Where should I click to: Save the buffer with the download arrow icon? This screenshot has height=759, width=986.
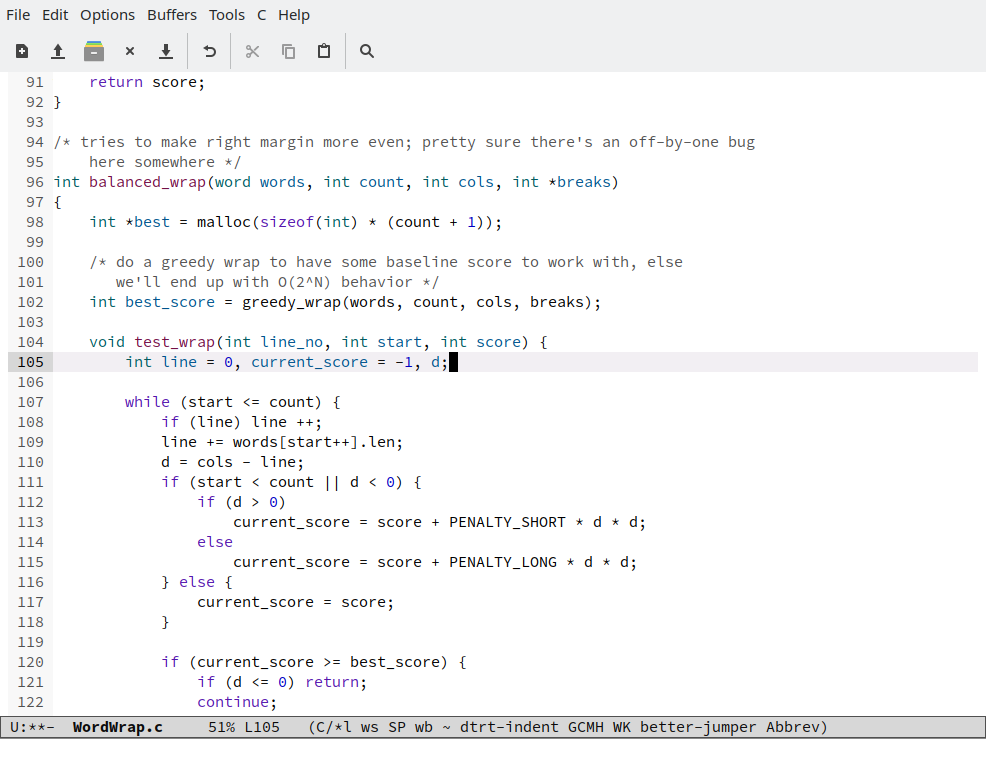click(x=166, y=51)
